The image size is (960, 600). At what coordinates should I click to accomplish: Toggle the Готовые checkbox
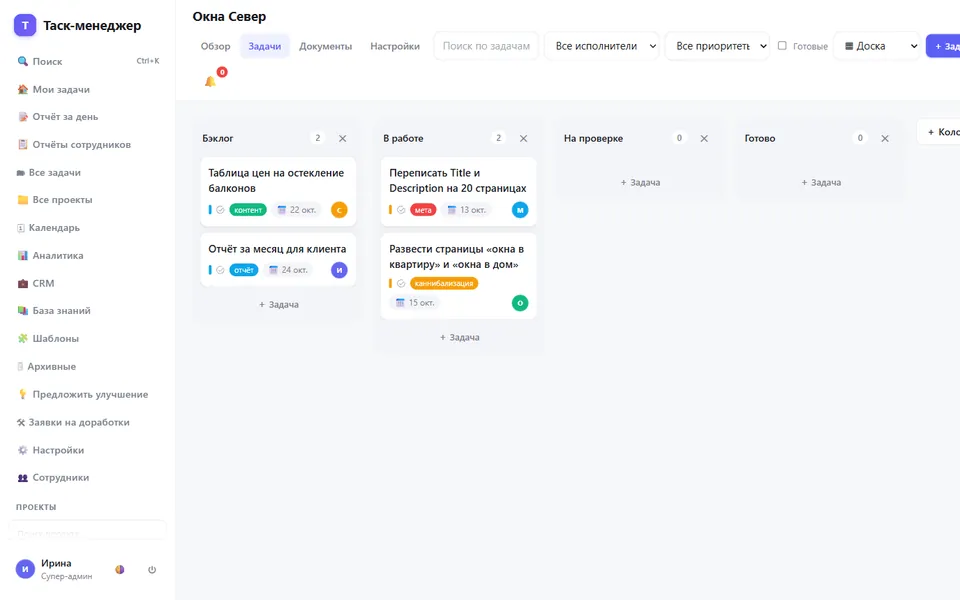click(782, 45)
